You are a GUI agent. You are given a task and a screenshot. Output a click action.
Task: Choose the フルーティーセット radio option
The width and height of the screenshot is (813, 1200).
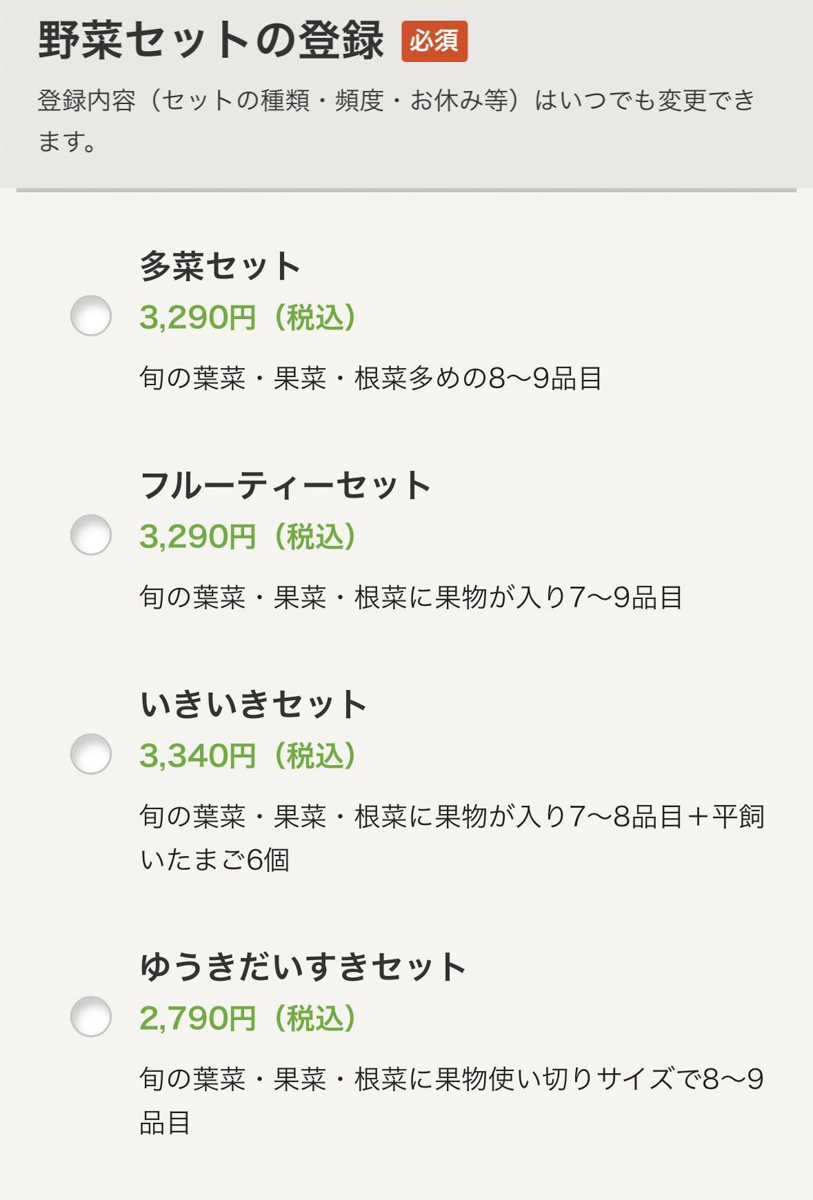[91, 535]
